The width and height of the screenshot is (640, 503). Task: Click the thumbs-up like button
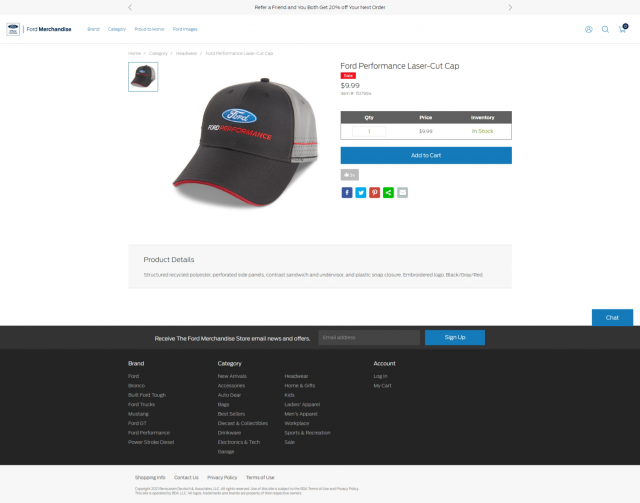(x=350, y=175)
